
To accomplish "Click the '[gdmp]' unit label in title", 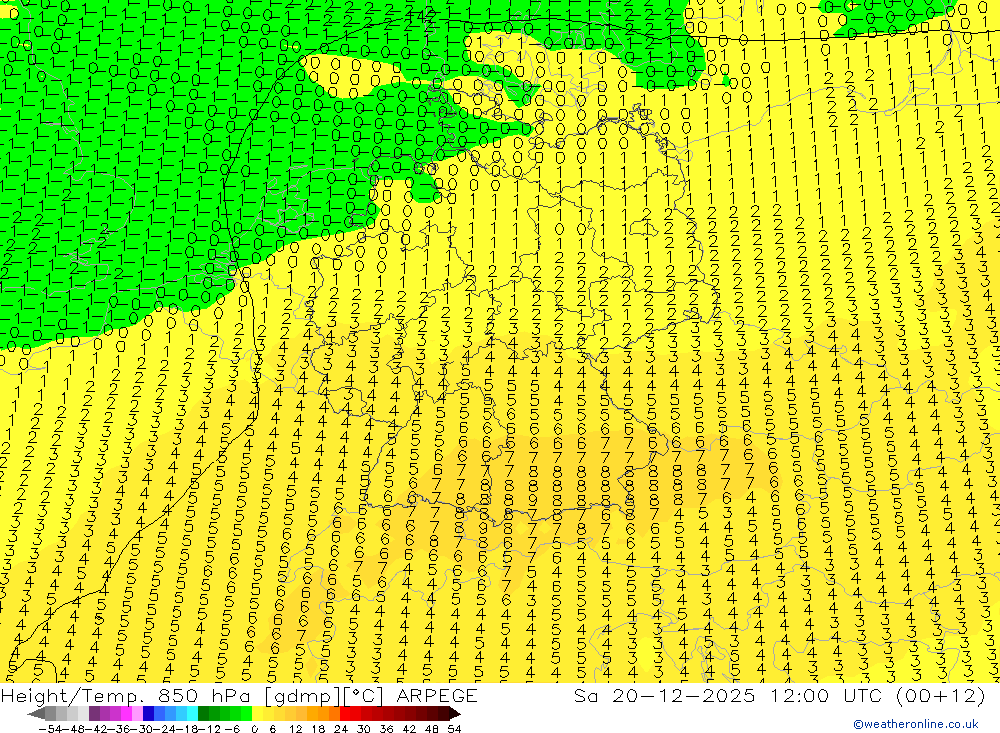I will pos(303,696).
